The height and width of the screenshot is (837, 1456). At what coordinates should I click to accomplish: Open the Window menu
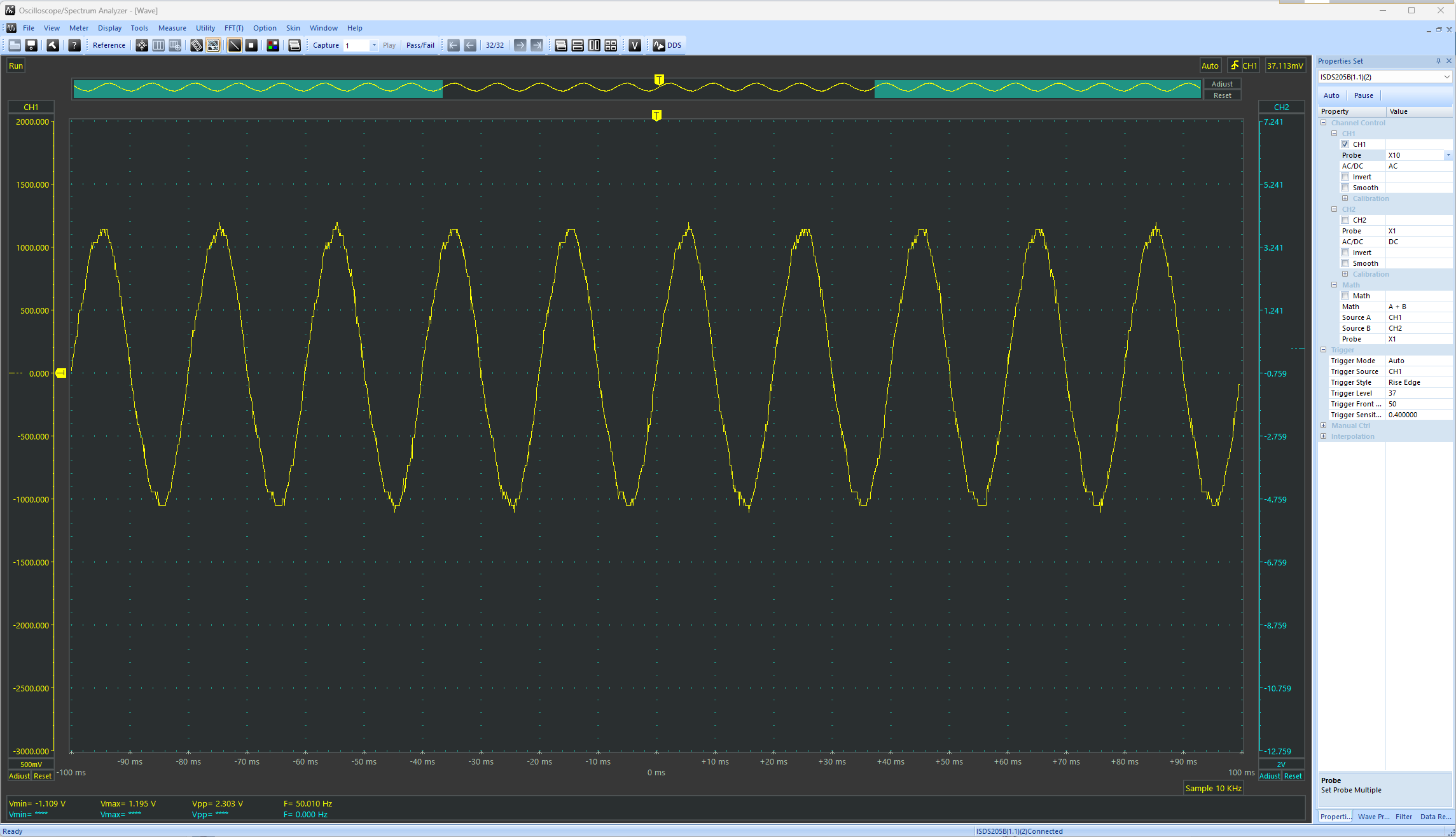322,27
